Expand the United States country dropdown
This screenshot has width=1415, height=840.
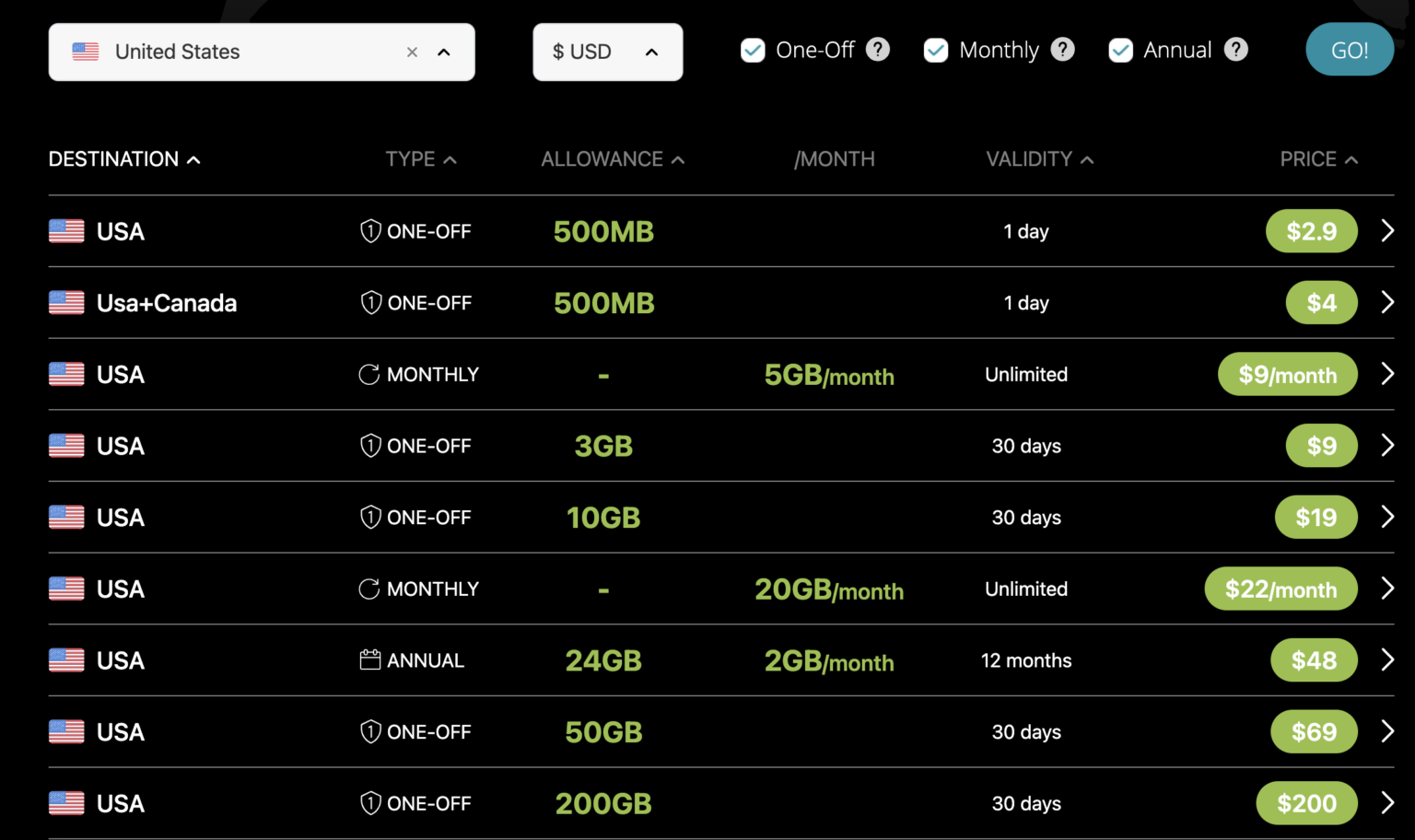[x=444, y=52]
